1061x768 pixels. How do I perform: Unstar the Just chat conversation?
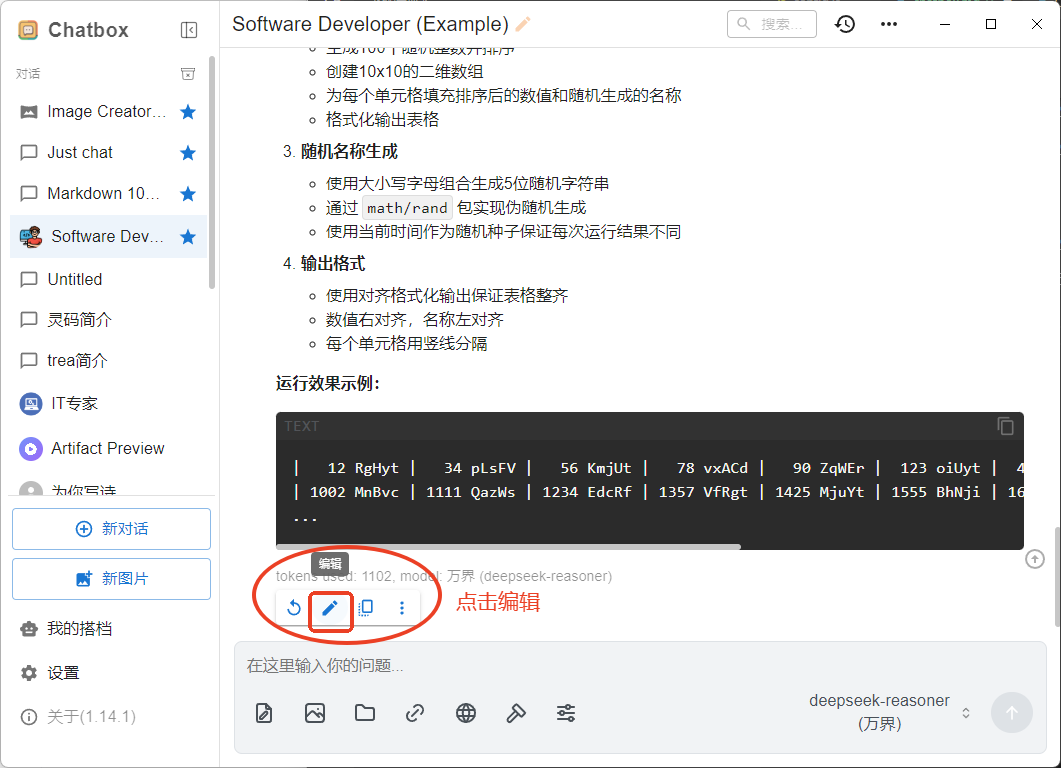pyautogui.click(x=187, y=153)
